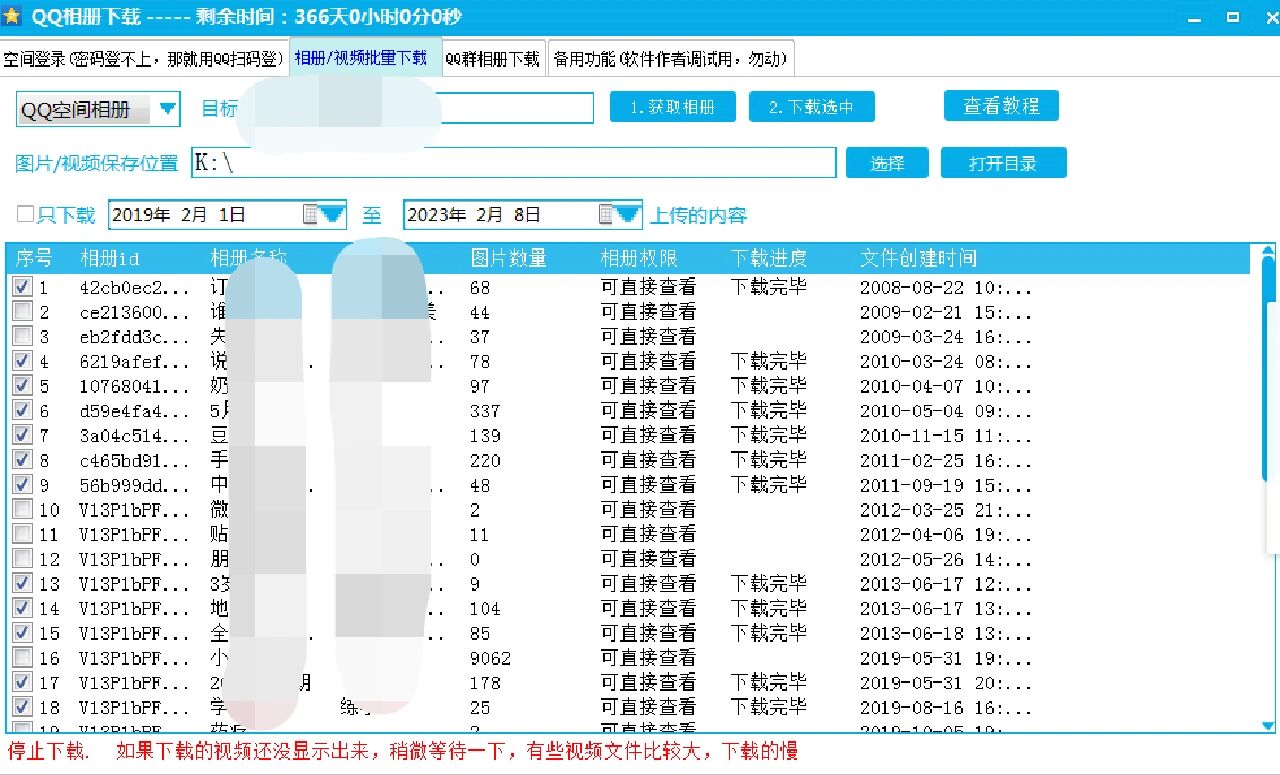Click creation time 2008-08-22 cell
The image size is (1280, 775).
[945, 288]
